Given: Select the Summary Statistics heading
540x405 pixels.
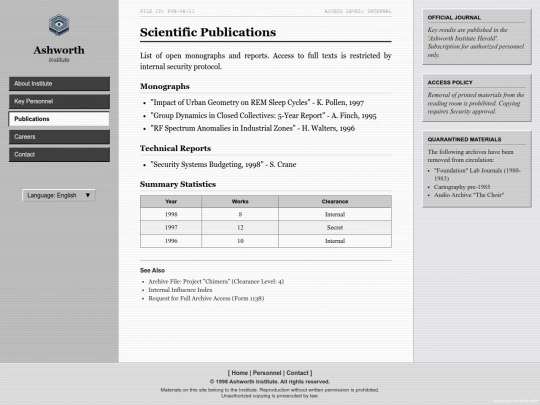Looking at the screenshot, I should point(178,184).
